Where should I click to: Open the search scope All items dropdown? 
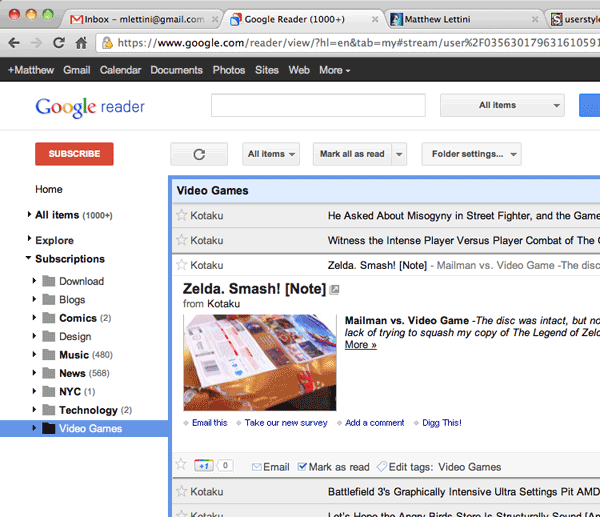click(502, 105)
